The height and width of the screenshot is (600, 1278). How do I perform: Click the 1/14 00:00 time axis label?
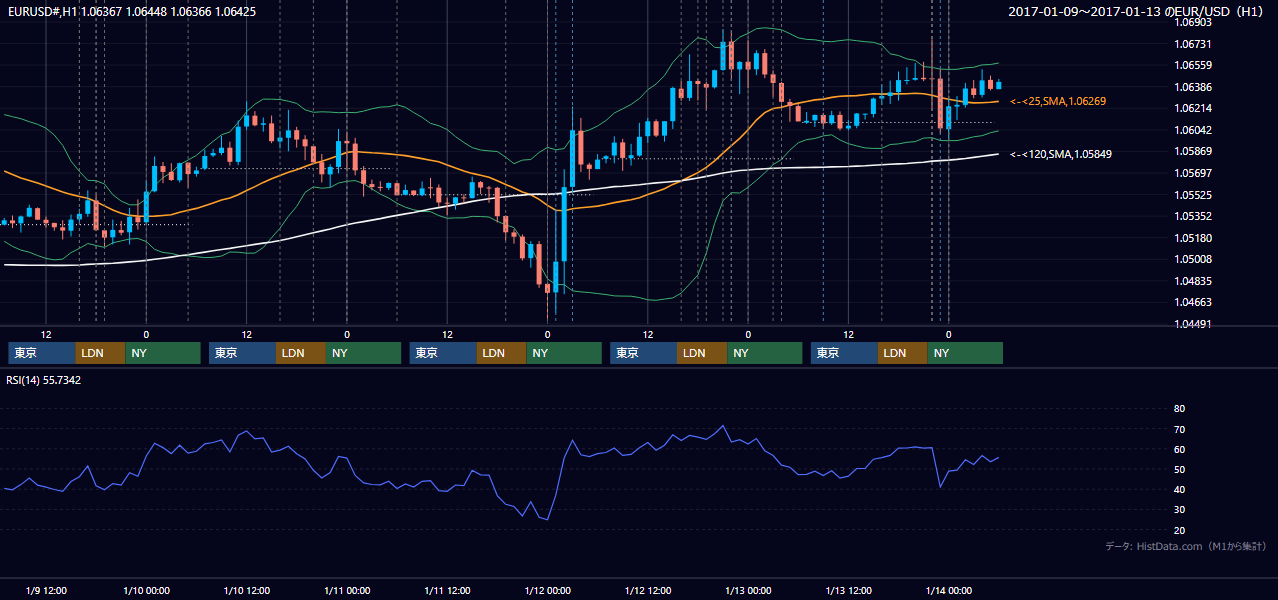pyautogui.click(x=948, y=590)
